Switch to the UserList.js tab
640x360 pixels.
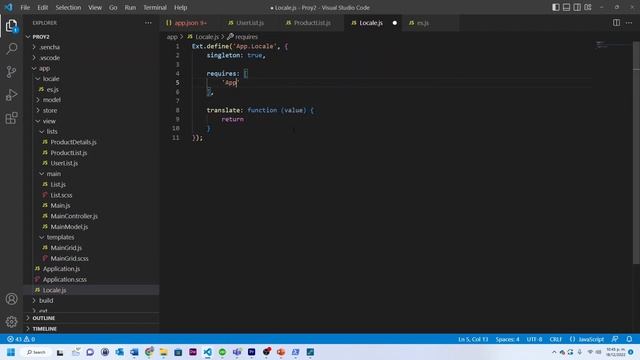tap(250, 23)
